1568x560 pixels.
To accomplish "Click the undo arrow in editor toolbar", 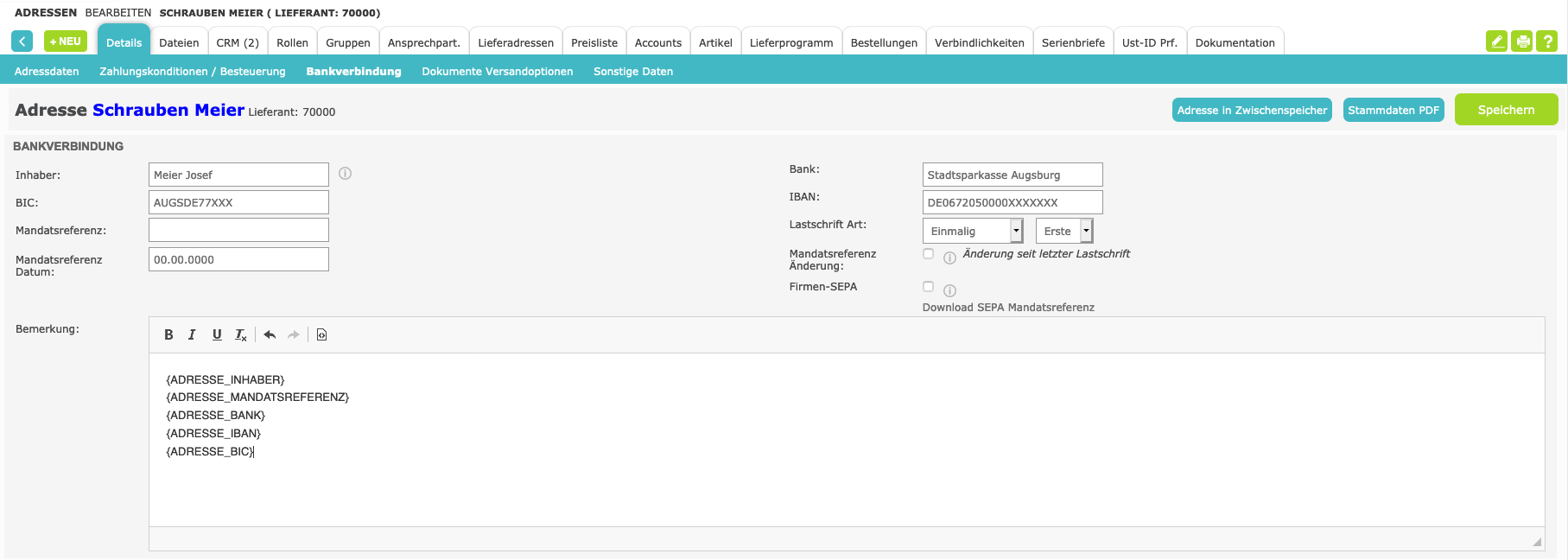I will click(270, 335).
